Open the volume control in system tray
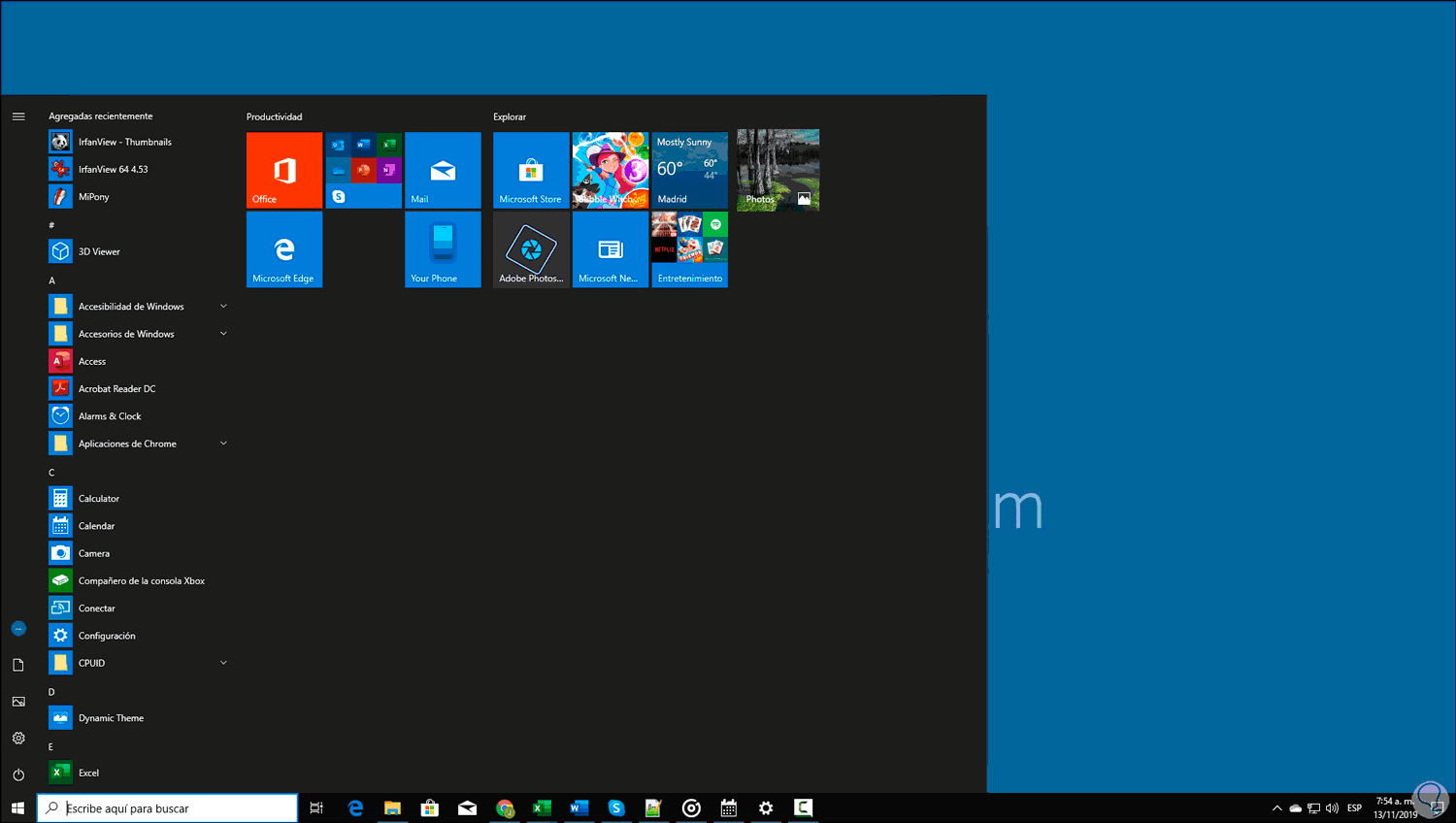 [1332, 807]
